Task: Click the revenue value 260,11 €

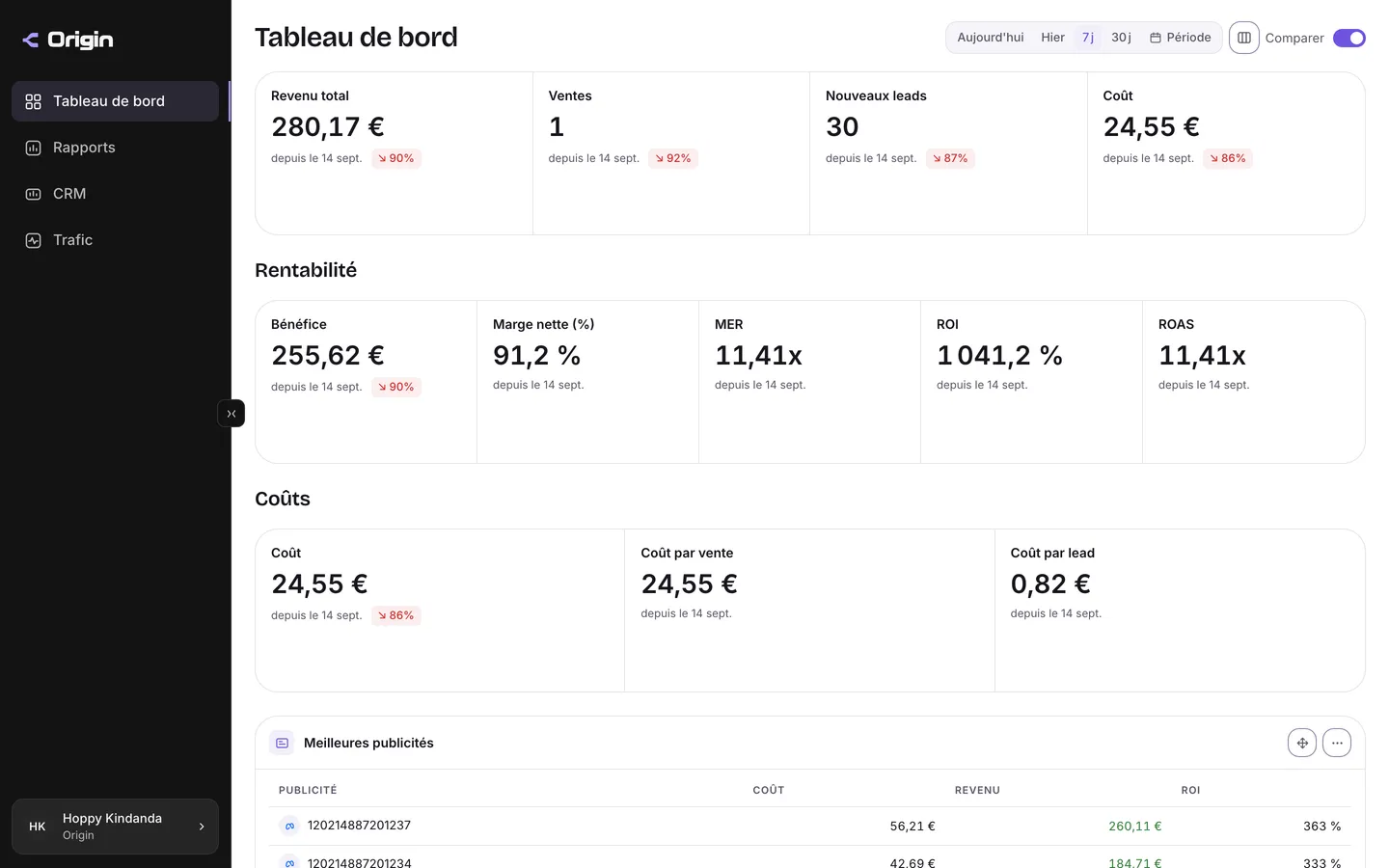Action: pyautogui.click(x=1135, y=827)
